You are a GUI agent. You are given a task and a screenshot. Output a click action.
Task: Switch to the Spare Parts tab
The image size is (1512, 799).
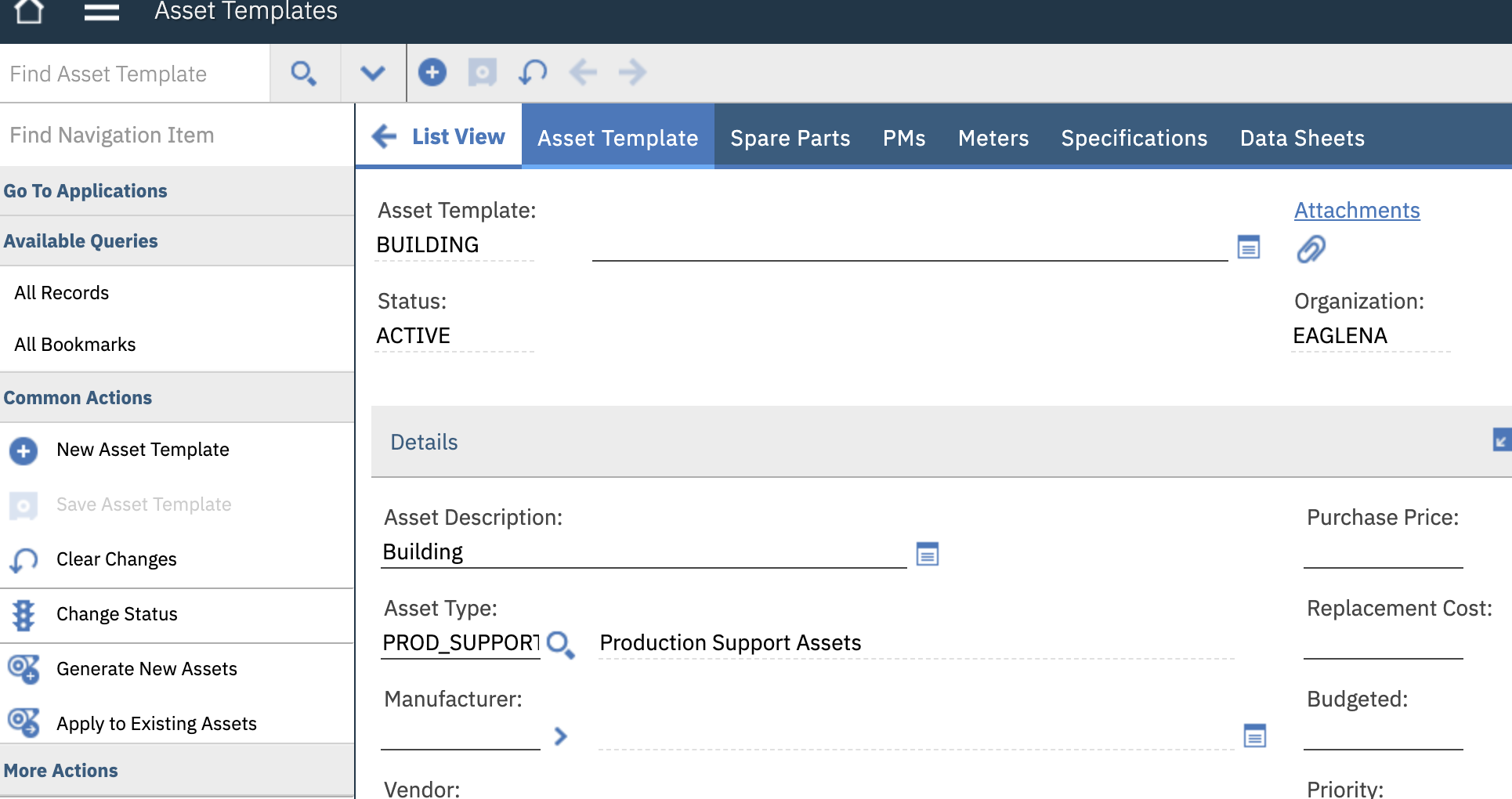click(790, 138)
